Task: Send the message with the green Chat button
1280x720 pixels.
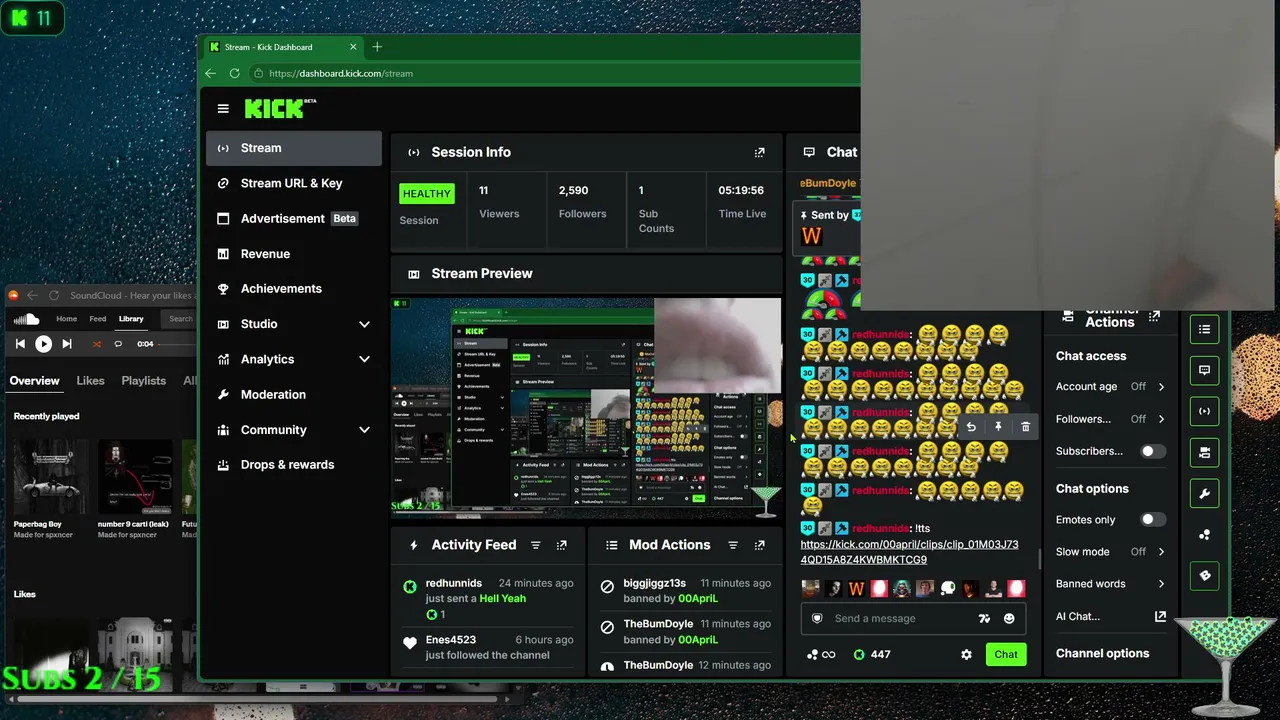Action: (x=1006, y=655)
